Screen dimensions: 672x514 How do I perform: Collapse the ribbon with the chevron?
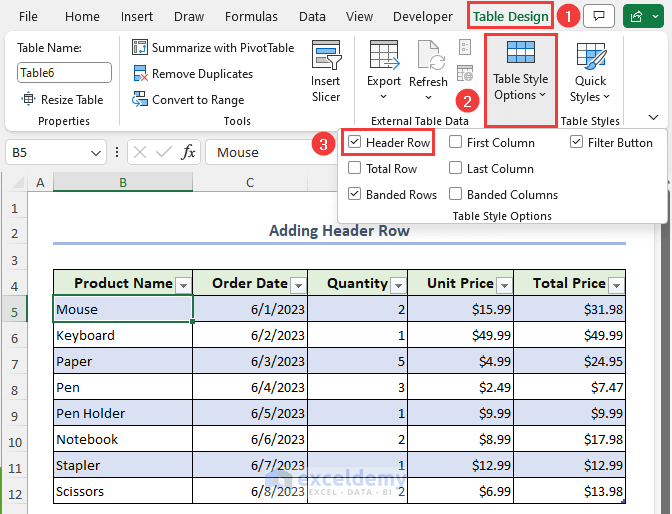(x=653, y=117)
